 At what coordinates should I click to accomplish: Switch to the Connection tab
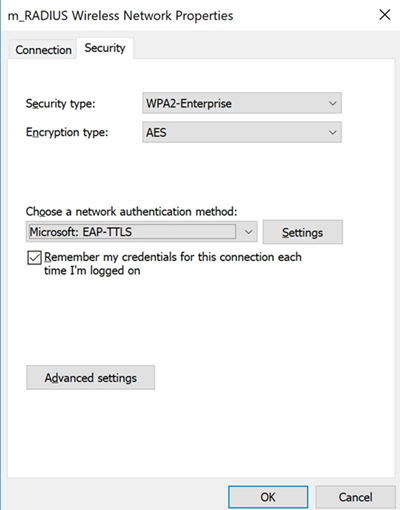click(x=43, y=50)
